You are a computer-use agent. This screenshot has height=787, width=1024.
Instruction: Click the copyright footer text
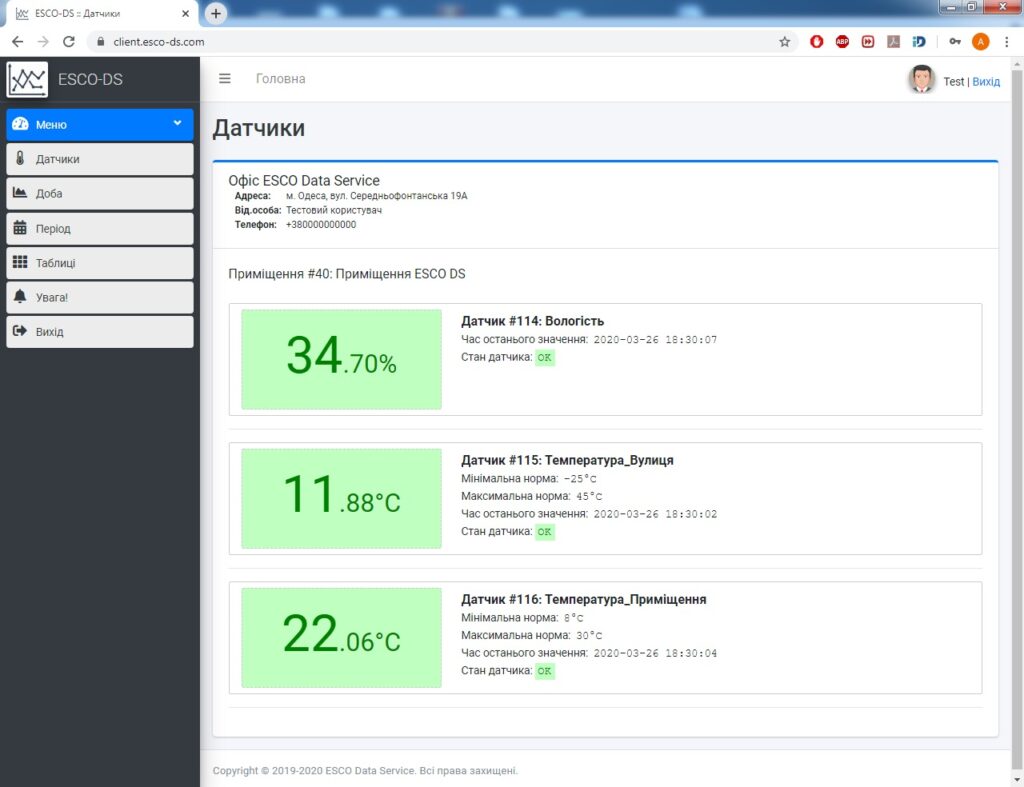pos(365,771)
